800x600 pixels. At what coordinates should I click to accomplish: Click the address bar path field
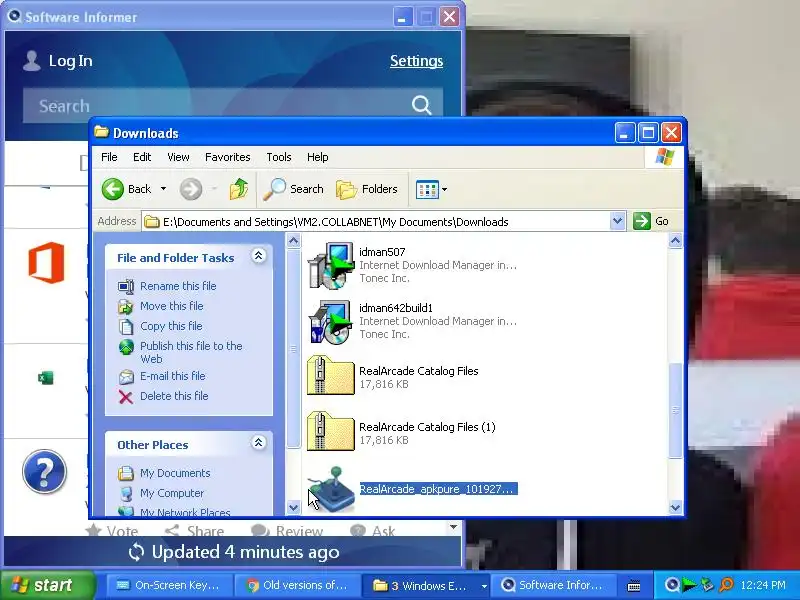(x=377, y=221)
